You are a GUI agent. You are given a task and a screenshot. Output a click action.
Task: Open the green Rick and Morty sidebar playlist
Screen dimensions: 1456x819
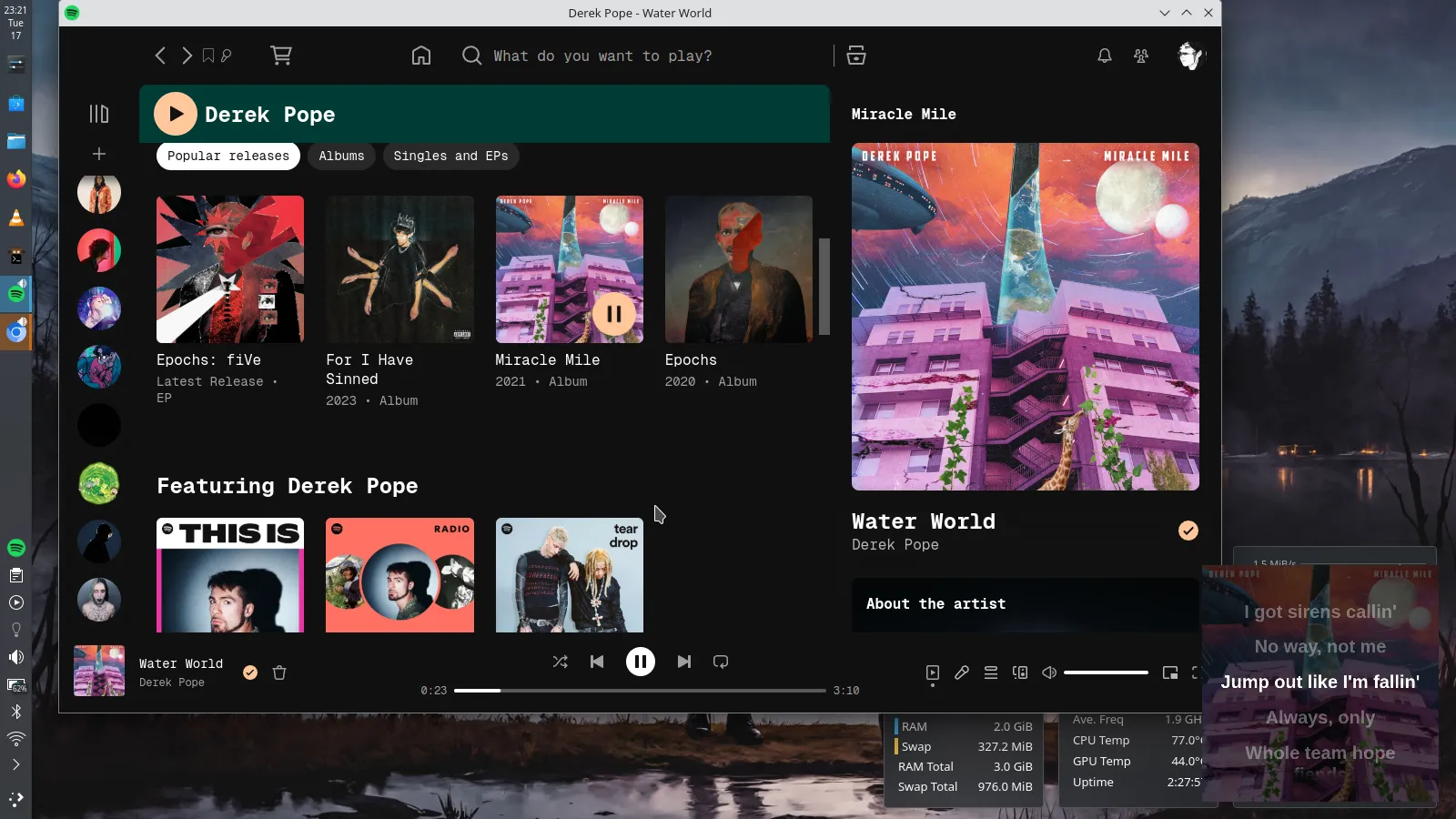99,483
